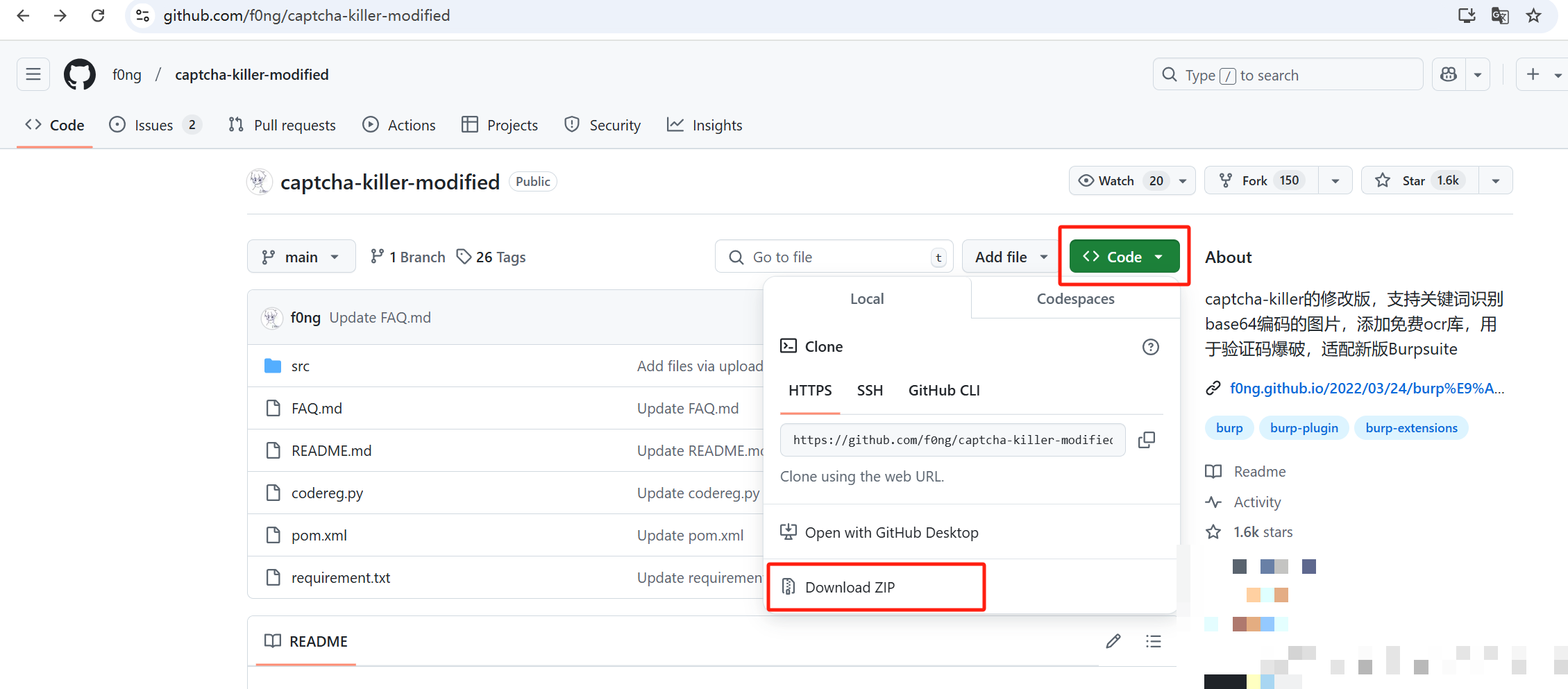
Task: Click the src folder icon
Action: tap(273, 366)
